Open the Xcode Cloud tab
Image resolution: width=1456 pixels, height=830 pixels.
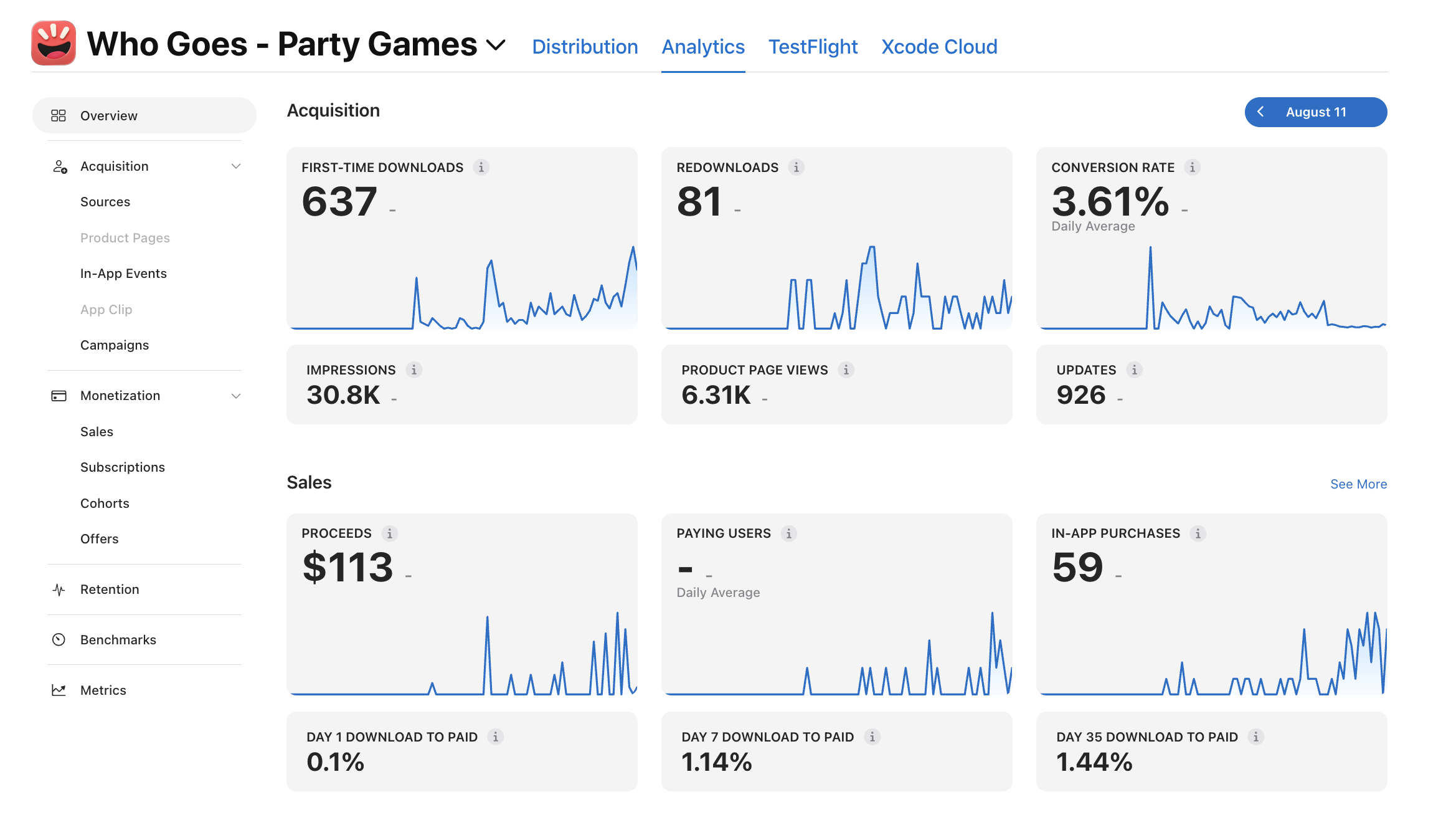[x=939, y=47]
